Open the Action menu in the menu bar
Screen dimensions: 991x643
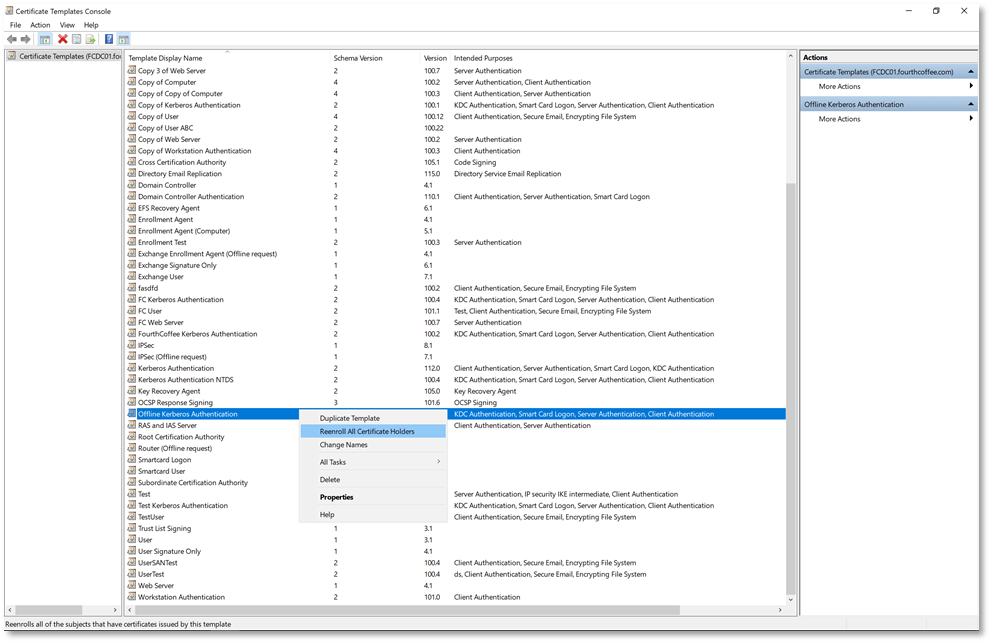tap(40, 25)
